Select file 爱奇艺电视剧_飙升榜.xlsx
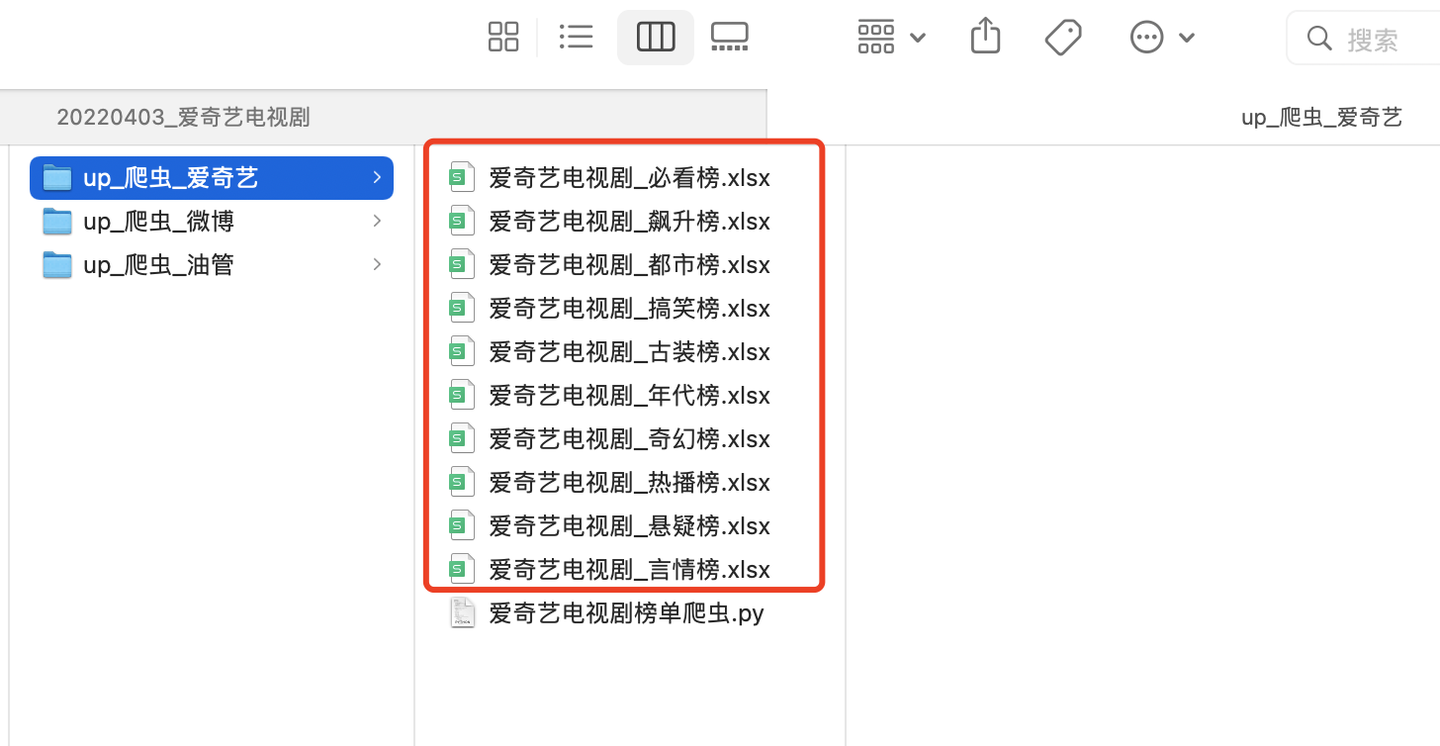The height and width of the screenshot is (746, 1440). (629, 221)
